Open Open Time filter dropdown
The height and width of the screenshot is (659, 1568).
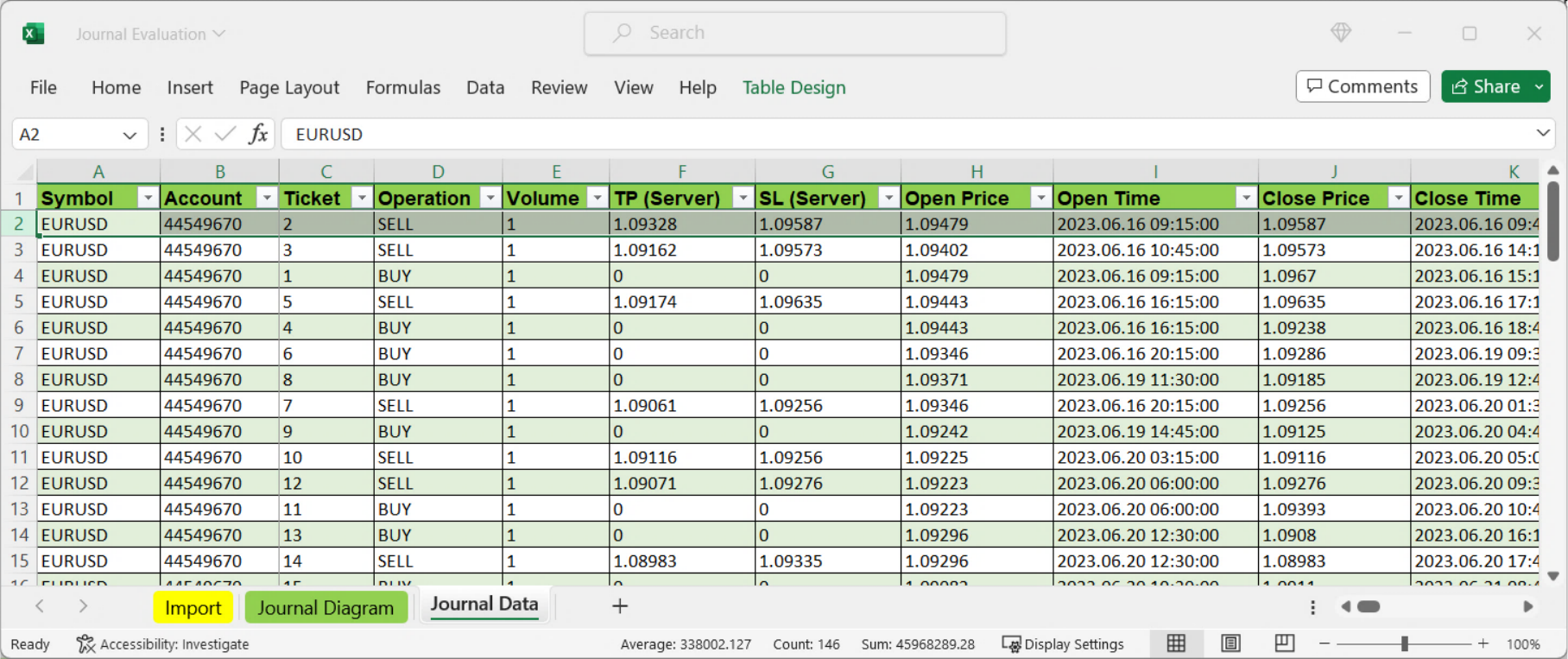pyautogui.click(x=1246, y=198)
